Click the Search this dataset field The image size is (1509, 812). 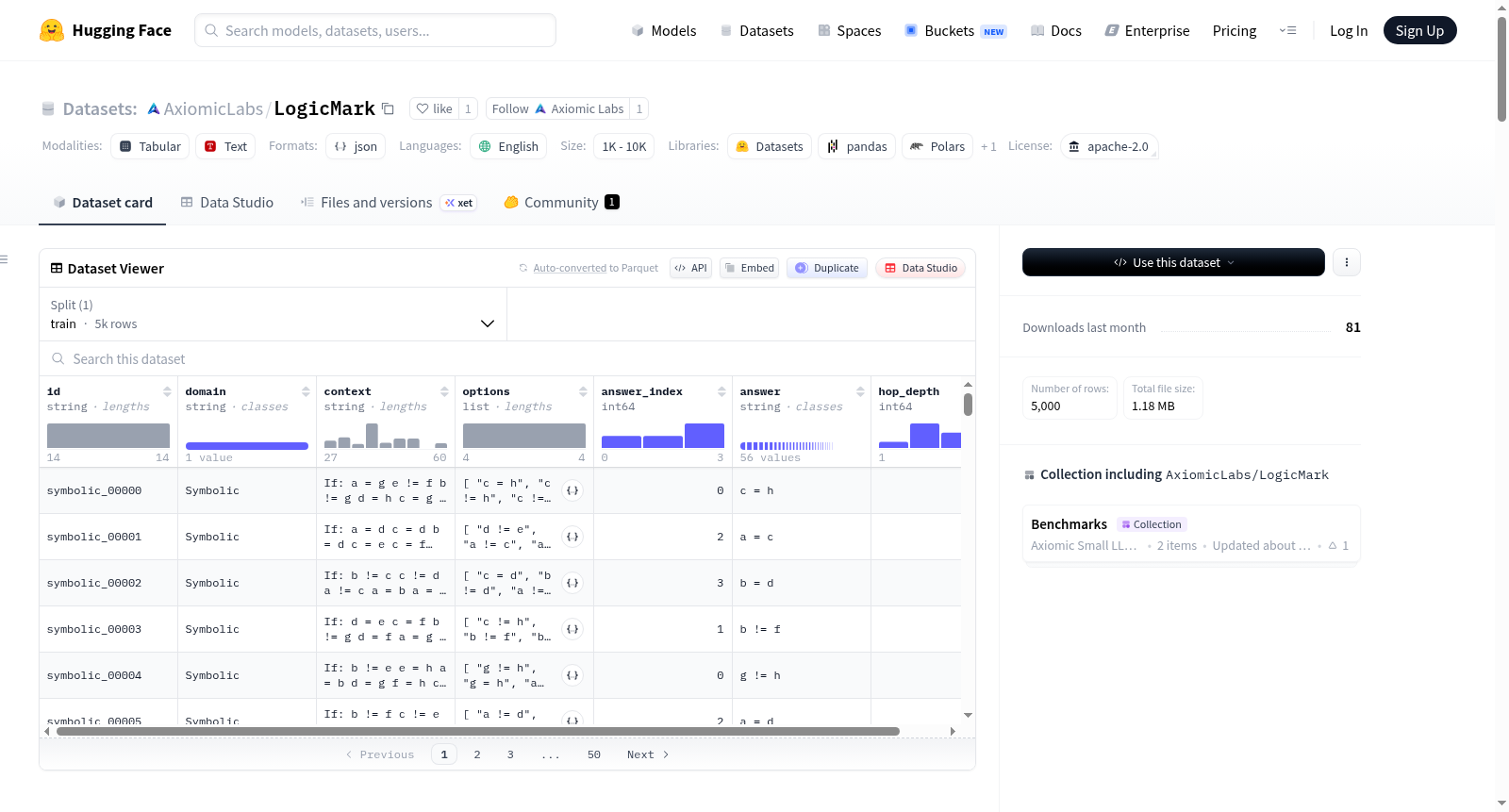click(507, 359)
